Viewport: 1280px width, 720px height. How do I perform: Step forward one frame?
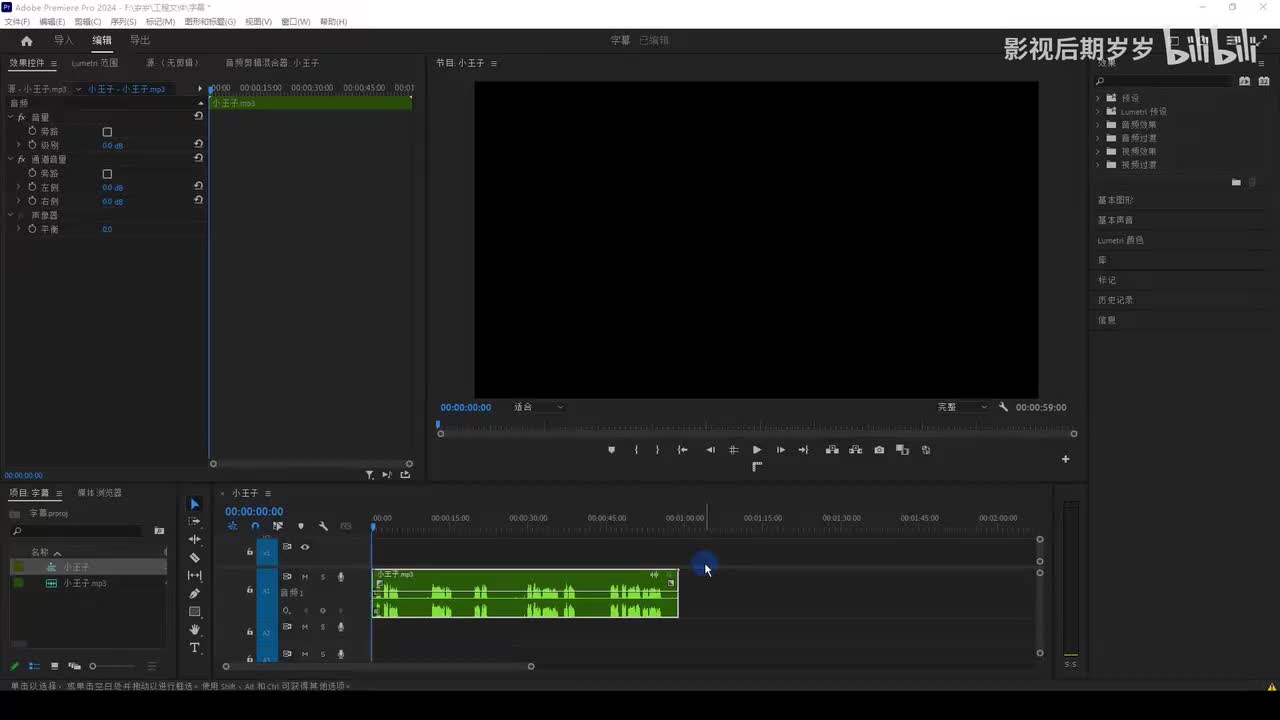(781, 450)
